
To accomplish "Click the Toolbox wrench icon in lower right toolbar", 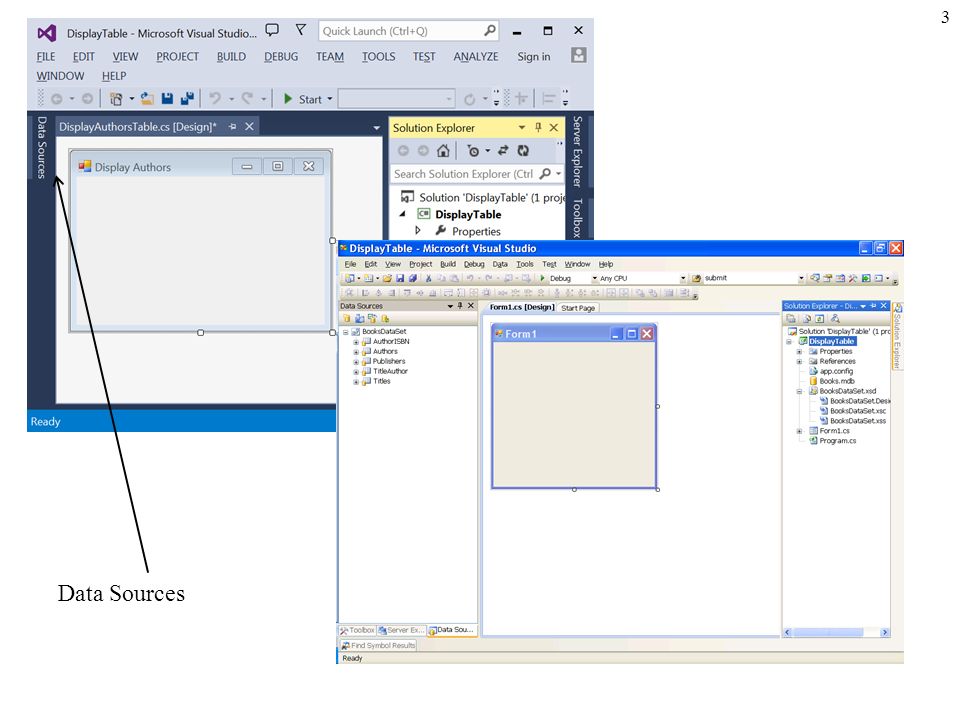I will pyautogui.click(x=853, y=278).
